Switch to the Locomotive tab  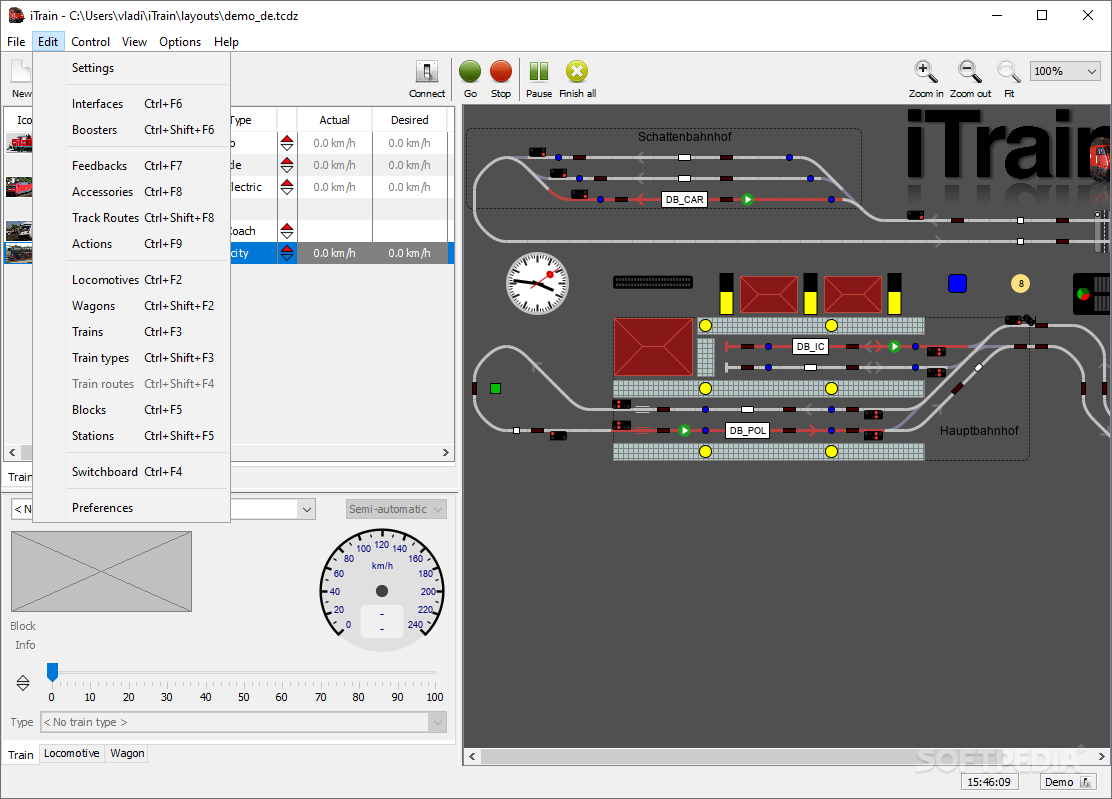point(72,754)
